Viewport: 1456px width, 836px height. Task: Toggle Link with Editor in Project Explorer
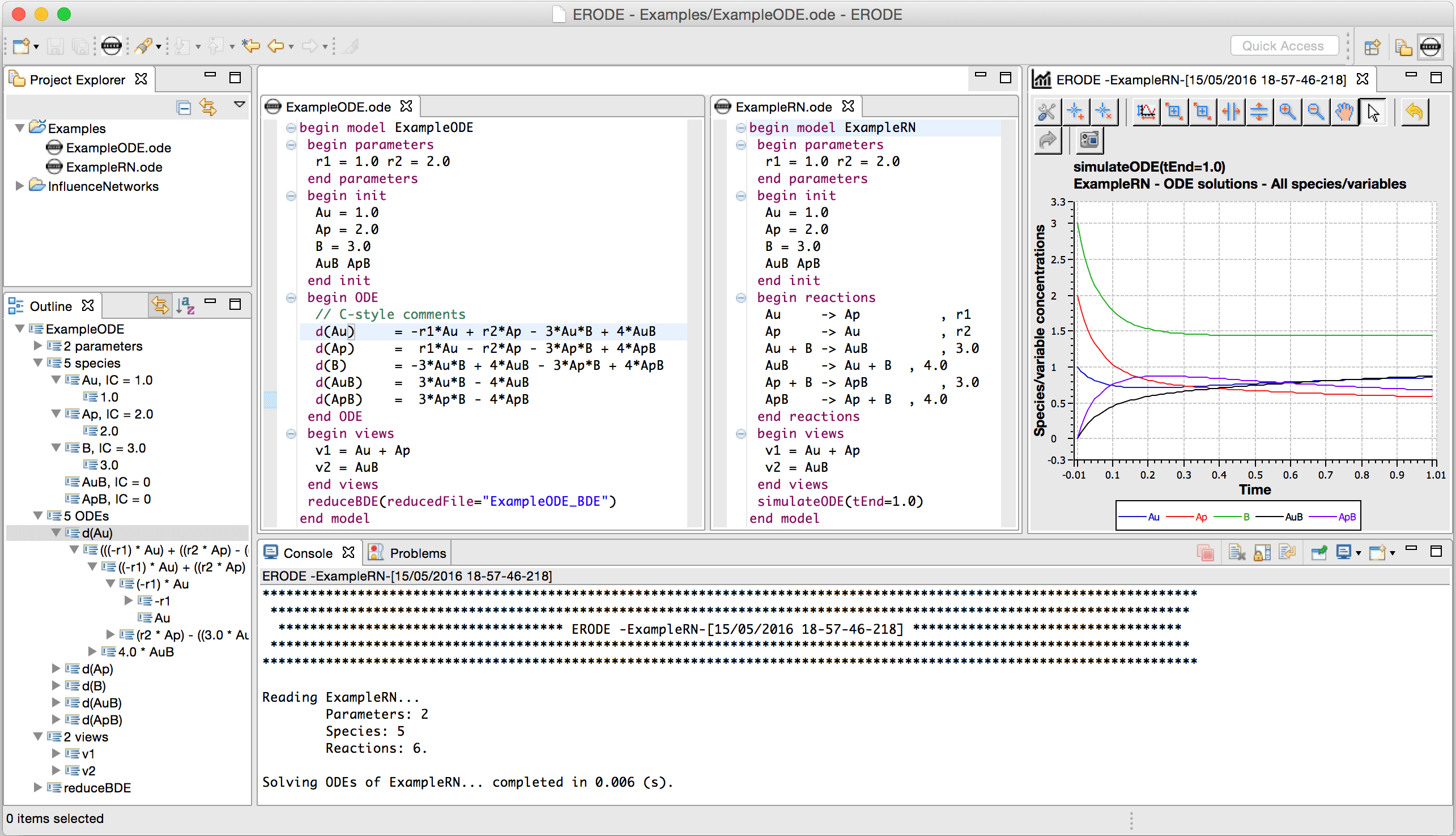point(208,108)
